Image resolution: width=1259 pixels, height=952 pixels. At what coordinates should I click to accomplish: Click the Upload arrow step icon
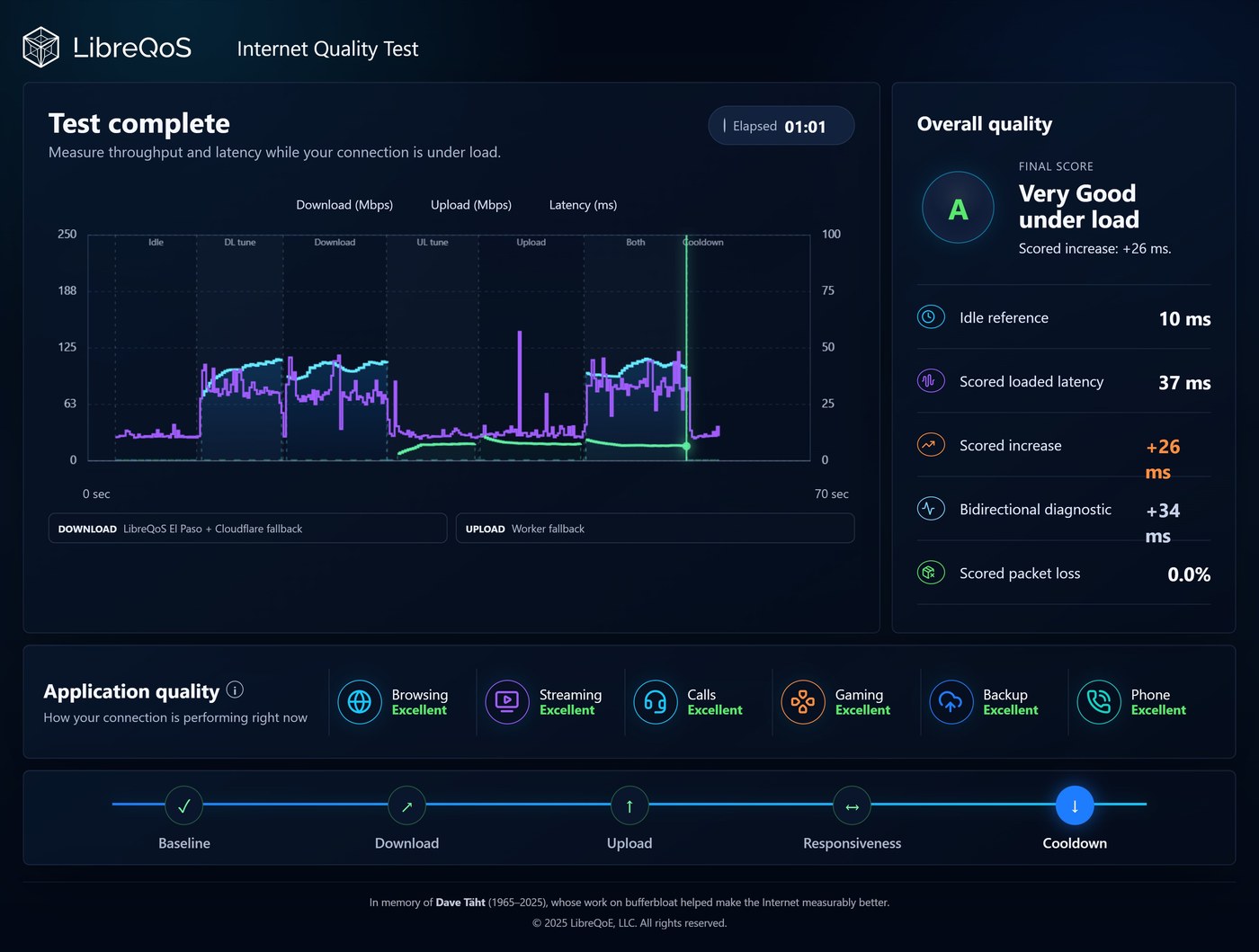629,805
